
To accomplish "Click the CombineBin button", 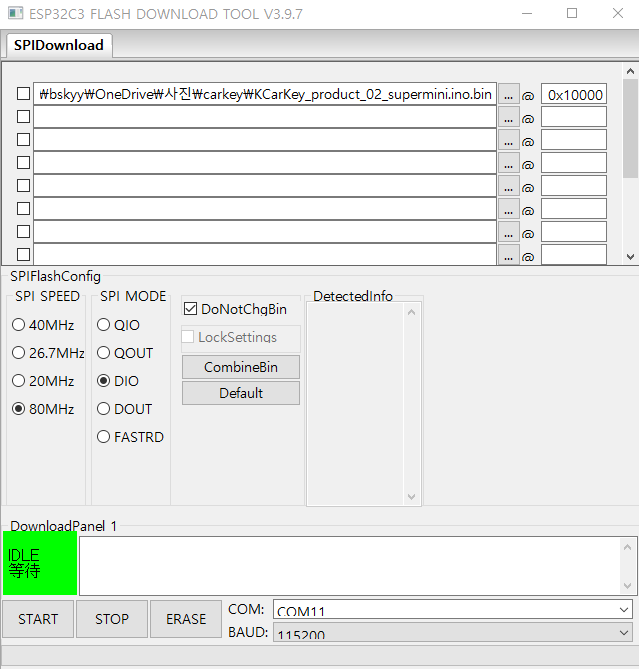I will [241, 367].
